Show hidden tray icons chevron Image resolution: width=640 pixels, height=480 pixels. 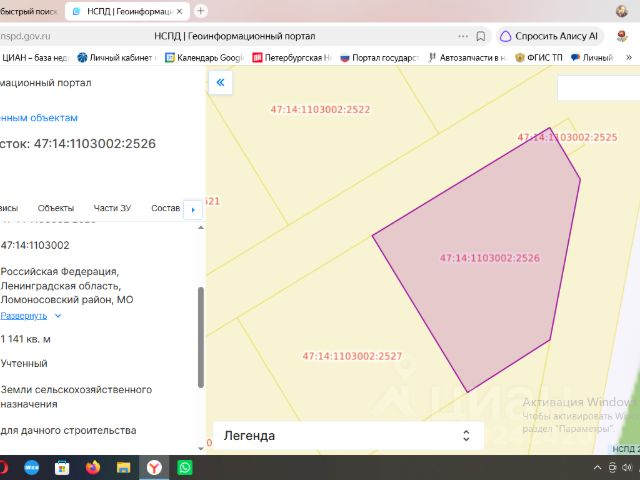598,468
